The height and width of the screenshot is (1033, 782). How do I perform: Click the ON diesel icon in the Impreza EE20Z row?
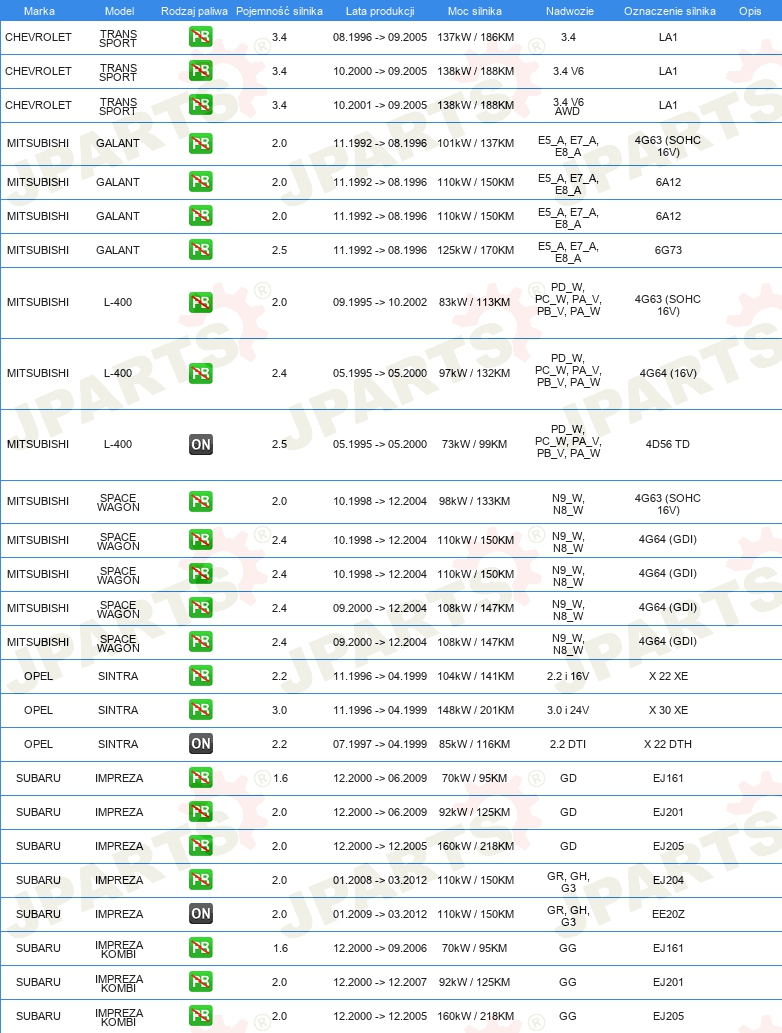coord(200,914)
